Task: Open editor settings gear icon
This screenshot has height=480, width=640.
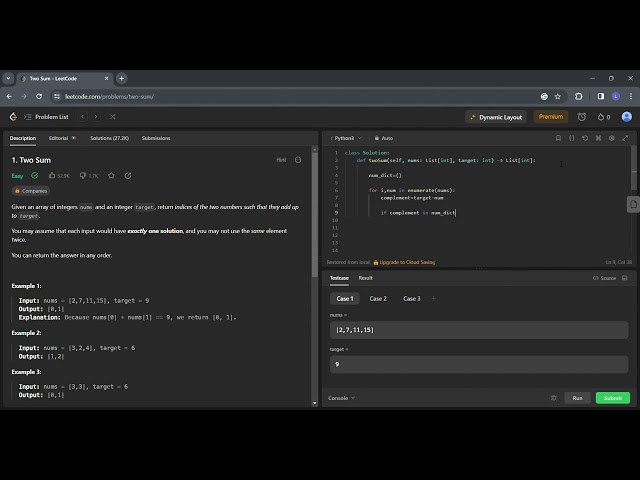Action: click(611, 138)
